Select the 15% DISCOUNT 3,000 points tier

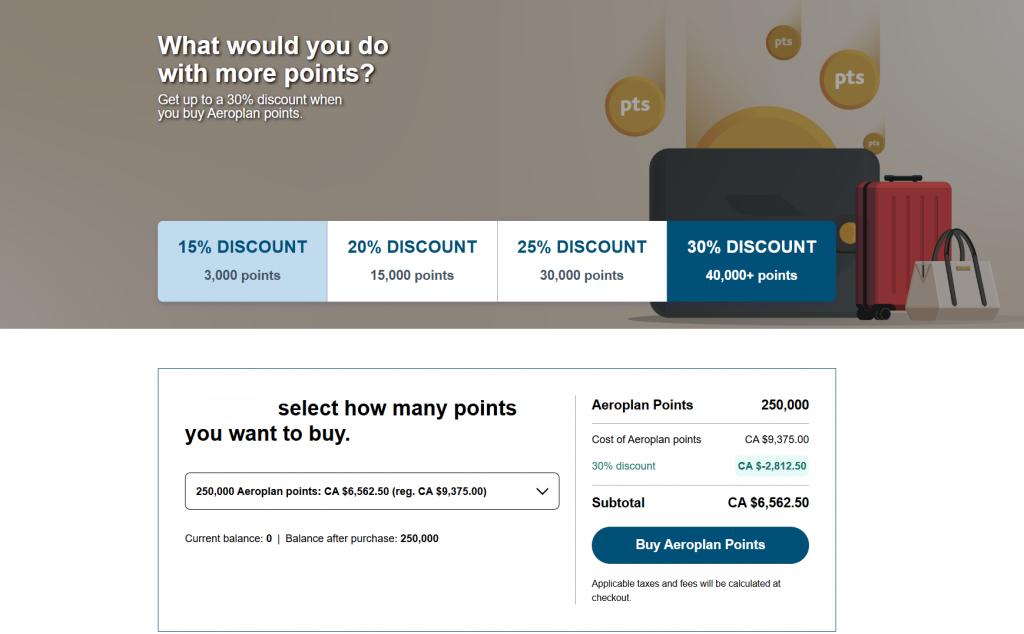(x=243, y=261)
